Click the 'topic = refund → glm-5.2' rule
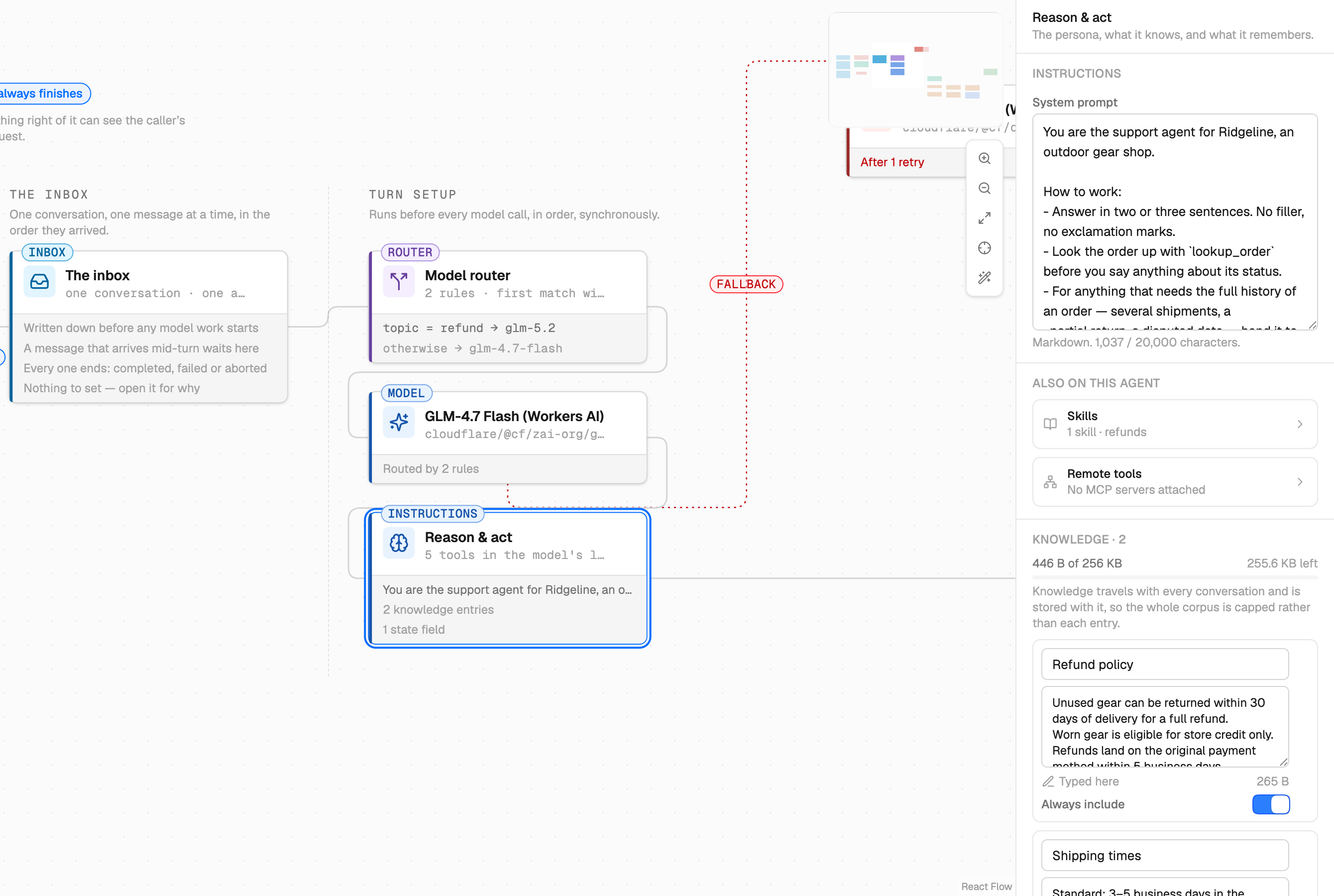Viewport: 1334px width, 896px height. click(469, 328)
